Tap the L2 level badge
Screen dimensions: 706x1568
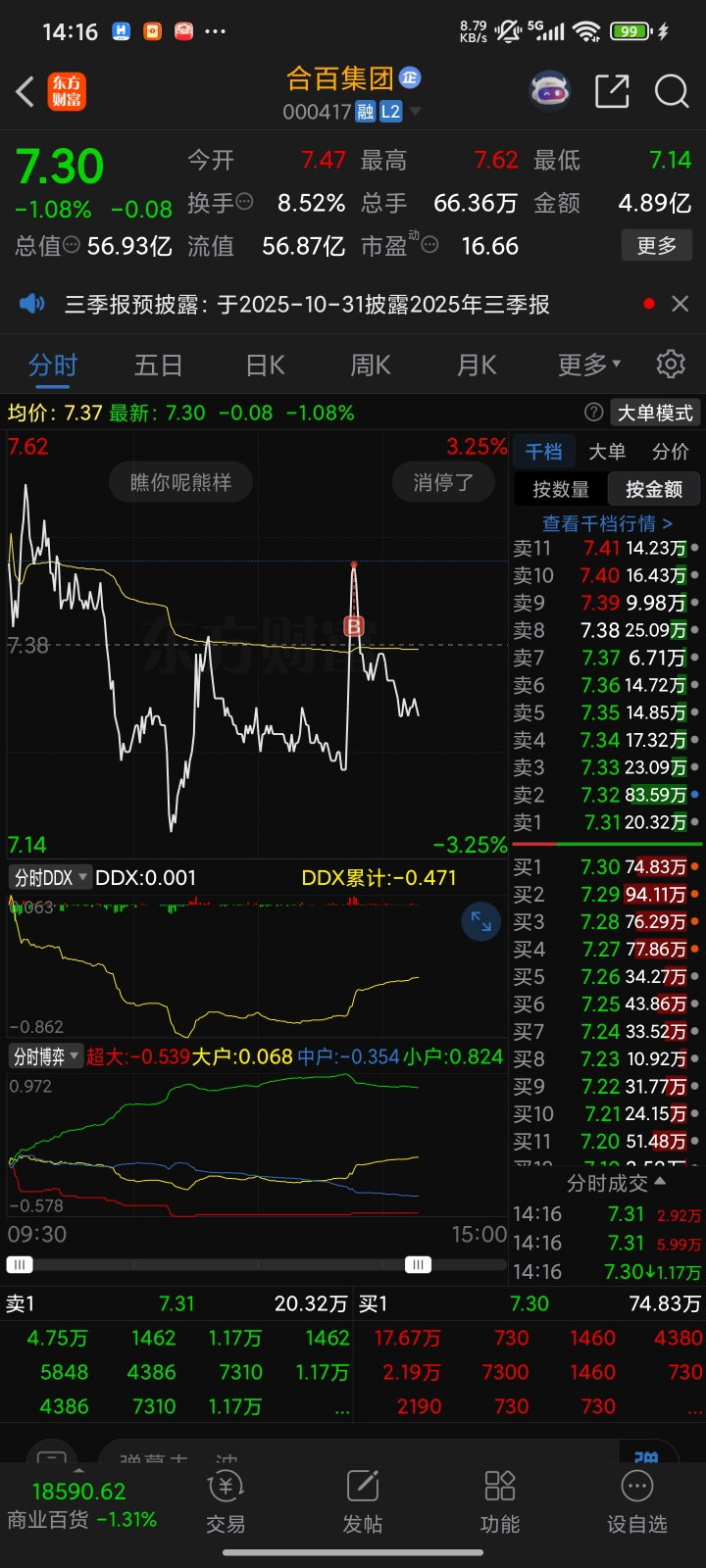390,112
